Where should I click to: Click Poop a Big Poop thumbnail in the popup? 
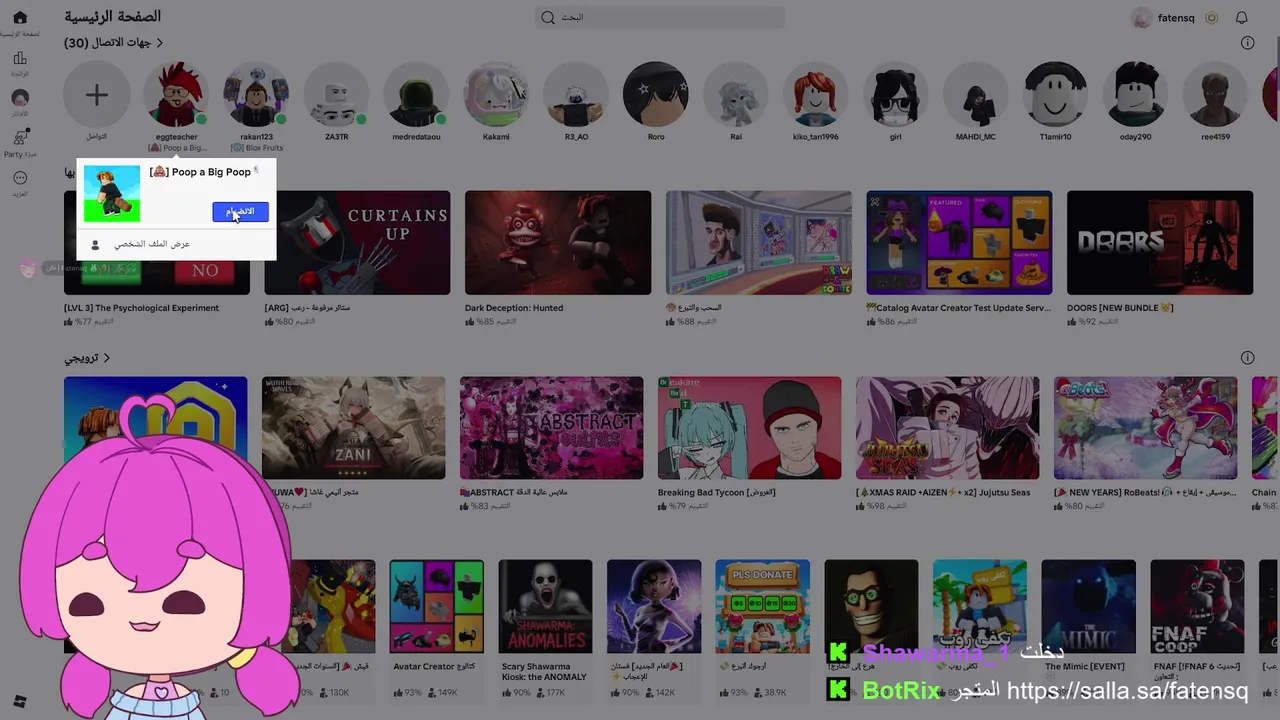pos(112,194)
